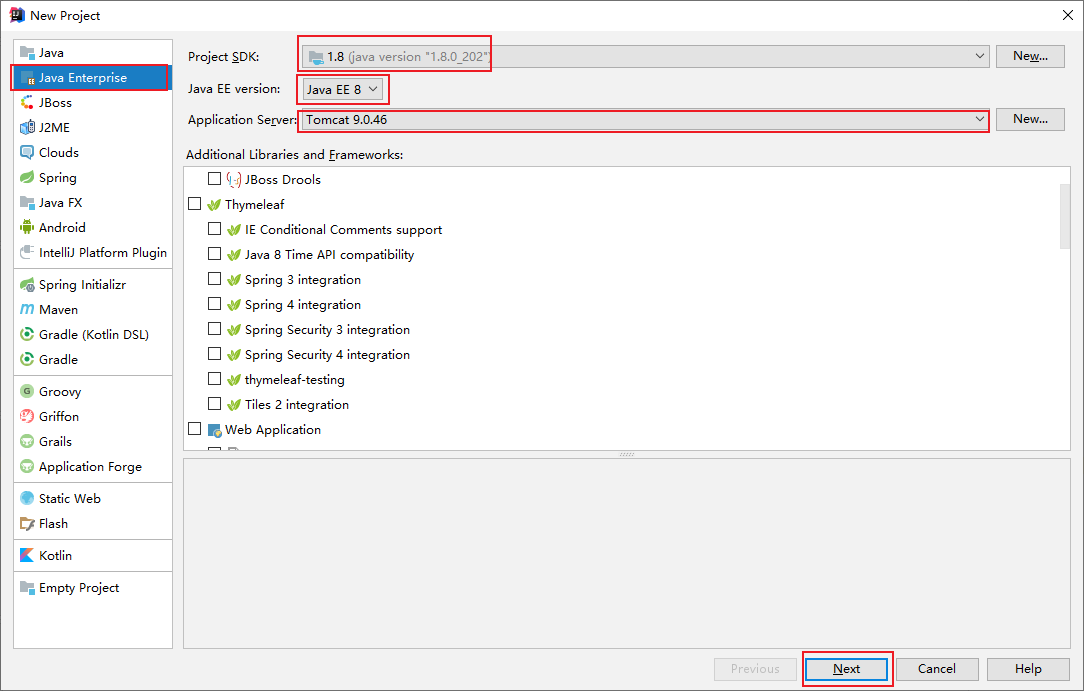Viewport: 1085px width, 692px height.
Task: Select the Spring leaf icon
Action: click(x=27, y=177)
